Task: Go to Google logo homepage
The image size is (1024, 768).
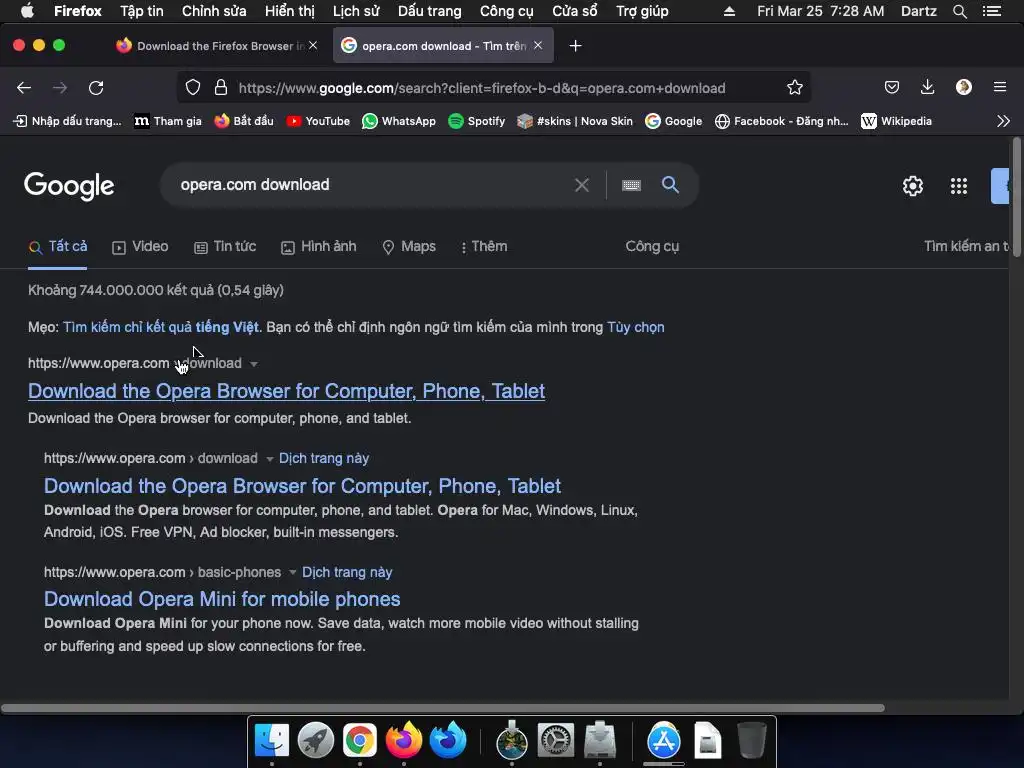Action: (x=69, y=187)
